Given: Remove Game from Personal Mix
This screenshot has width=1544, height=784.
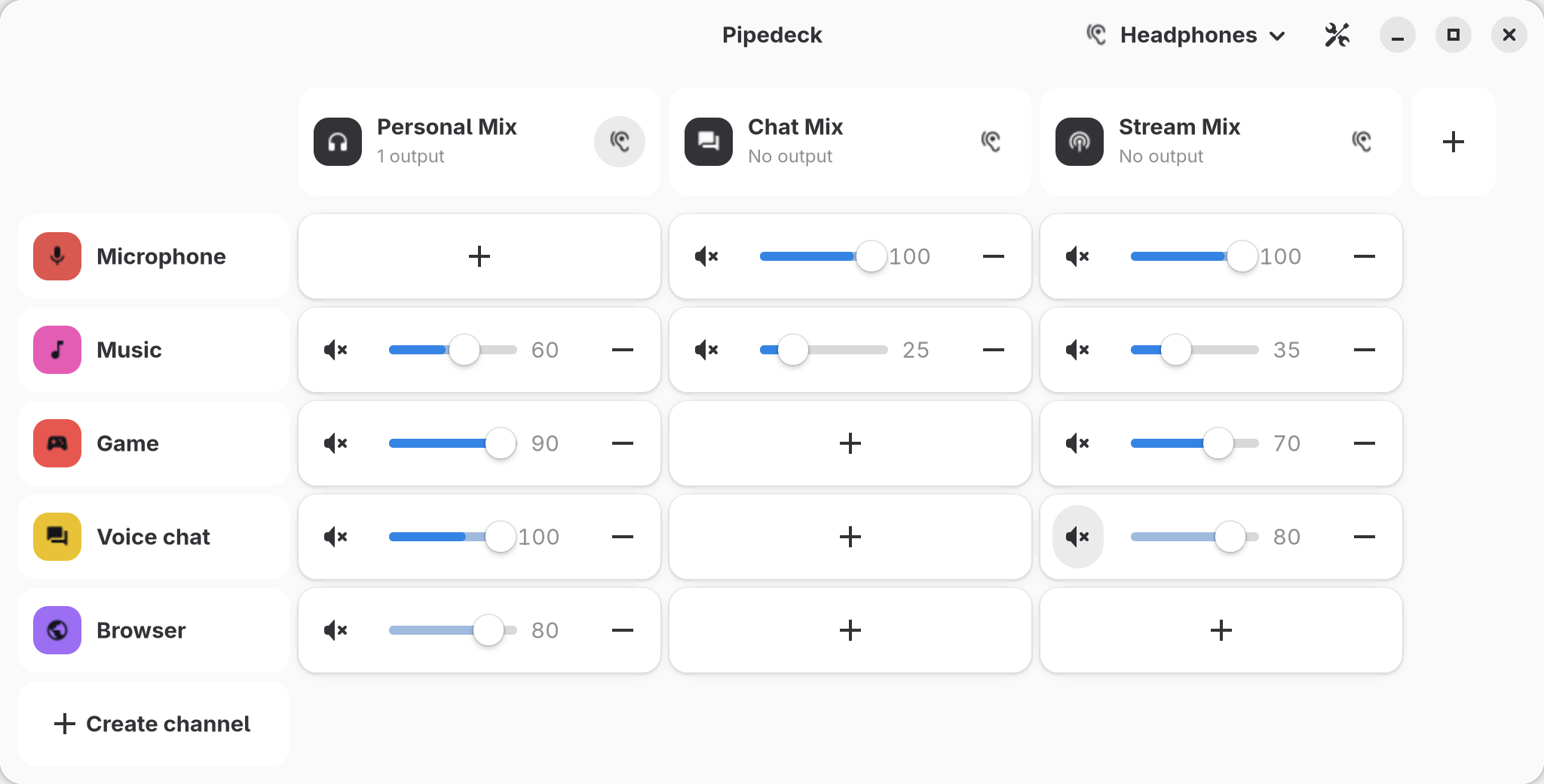Looking at the screenshot, I should pyautogui.click(x=623, y=443).
